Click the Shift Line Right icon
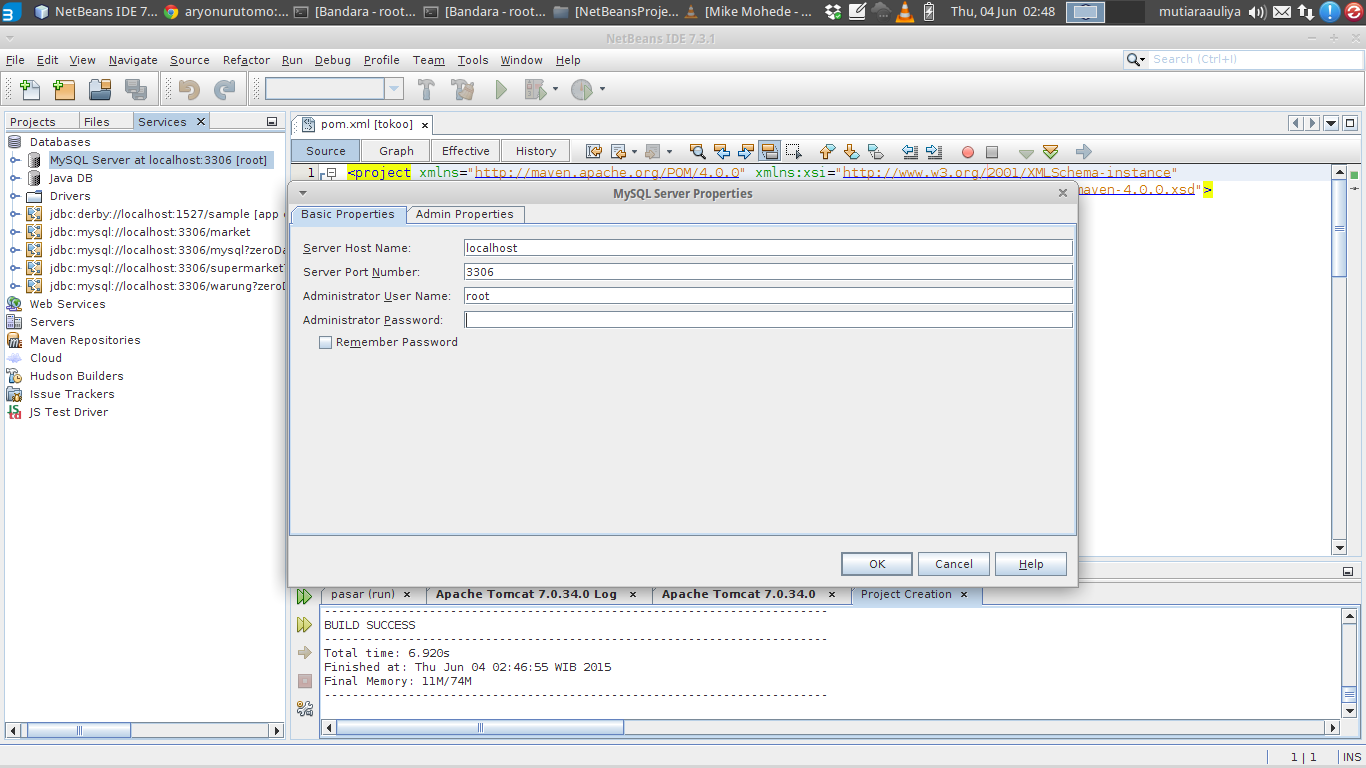Image resolution: width=1366 pixels, height=768 pixels. [x=934, y=151]
